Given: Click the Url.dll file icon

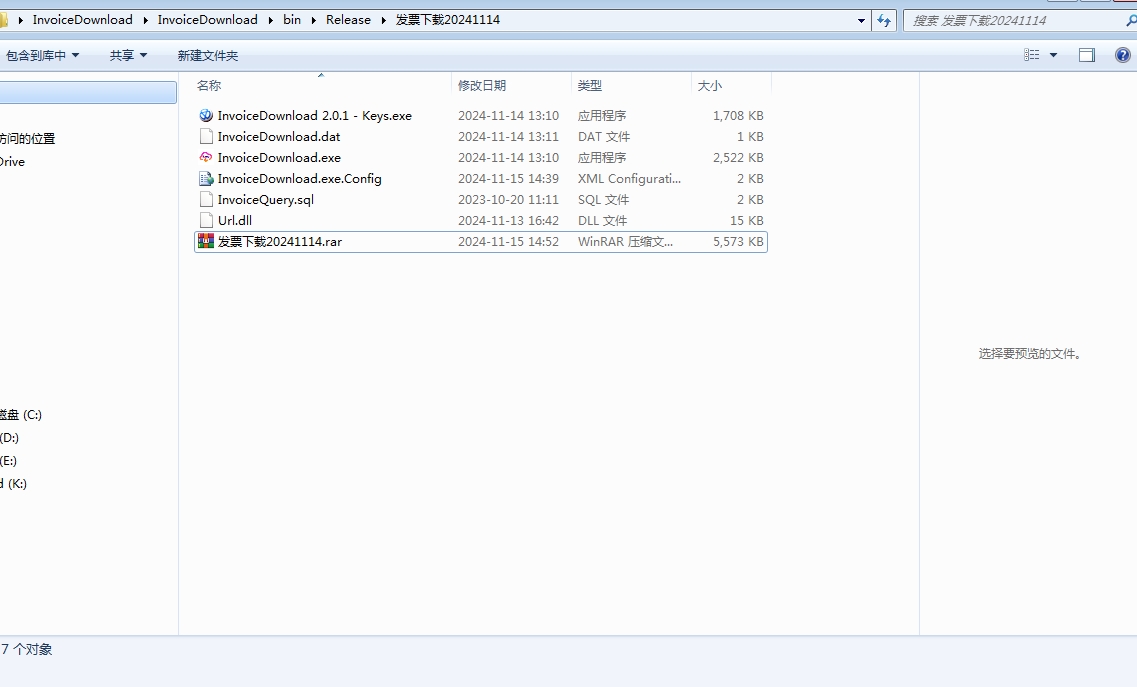Looking at the screenshot, I should tap(206, 221).
